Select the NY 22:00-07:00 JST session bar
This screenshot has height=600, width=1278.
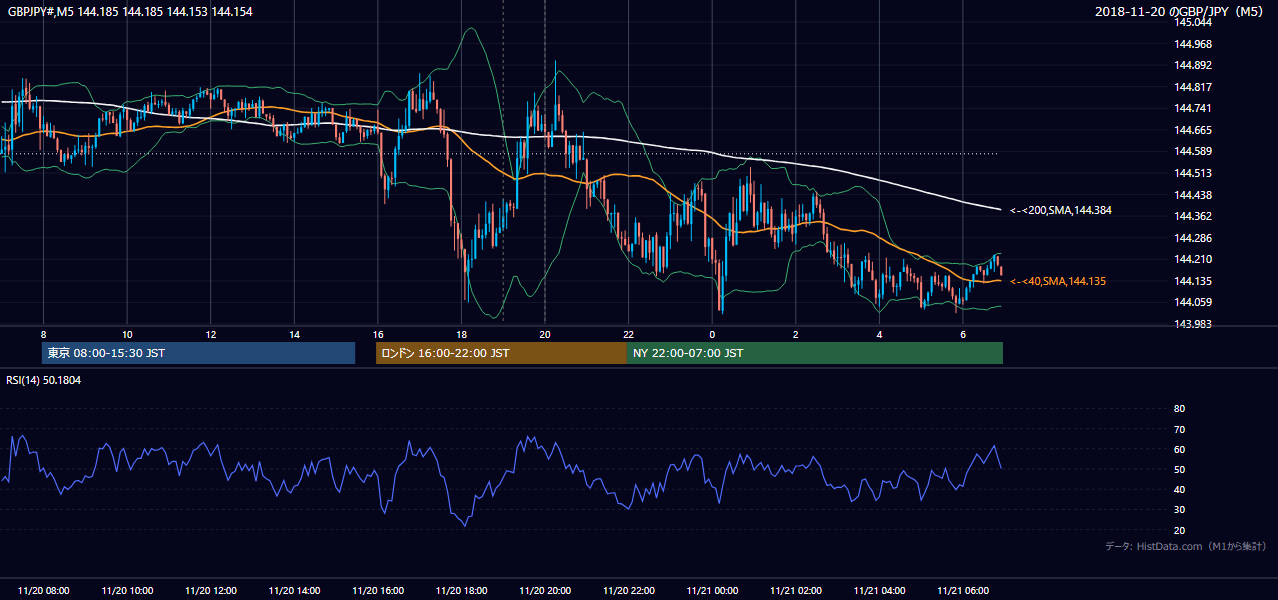pos(815,353)
